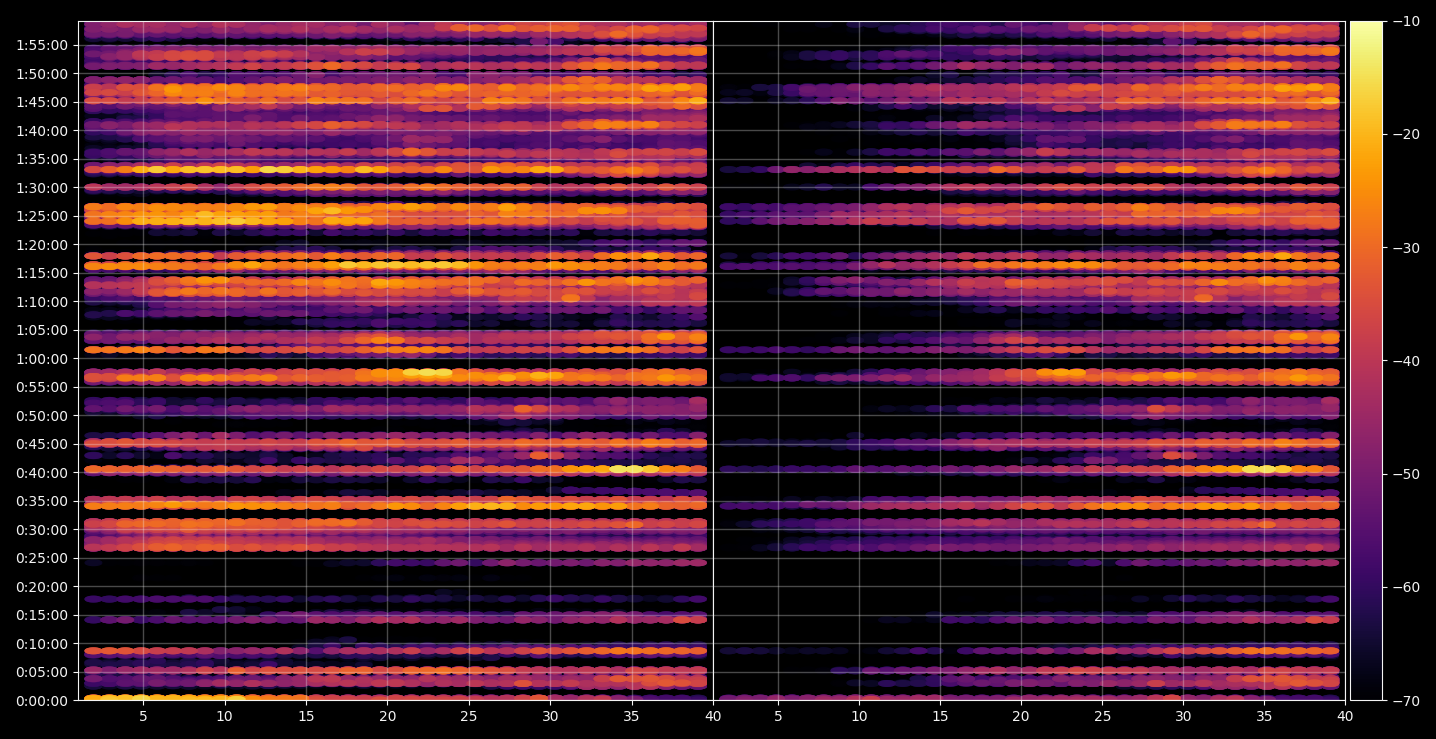This screenshot has height=739, width=1436.
Task: Select the 0:05:00 y-axis tick label
Action: 42,672
